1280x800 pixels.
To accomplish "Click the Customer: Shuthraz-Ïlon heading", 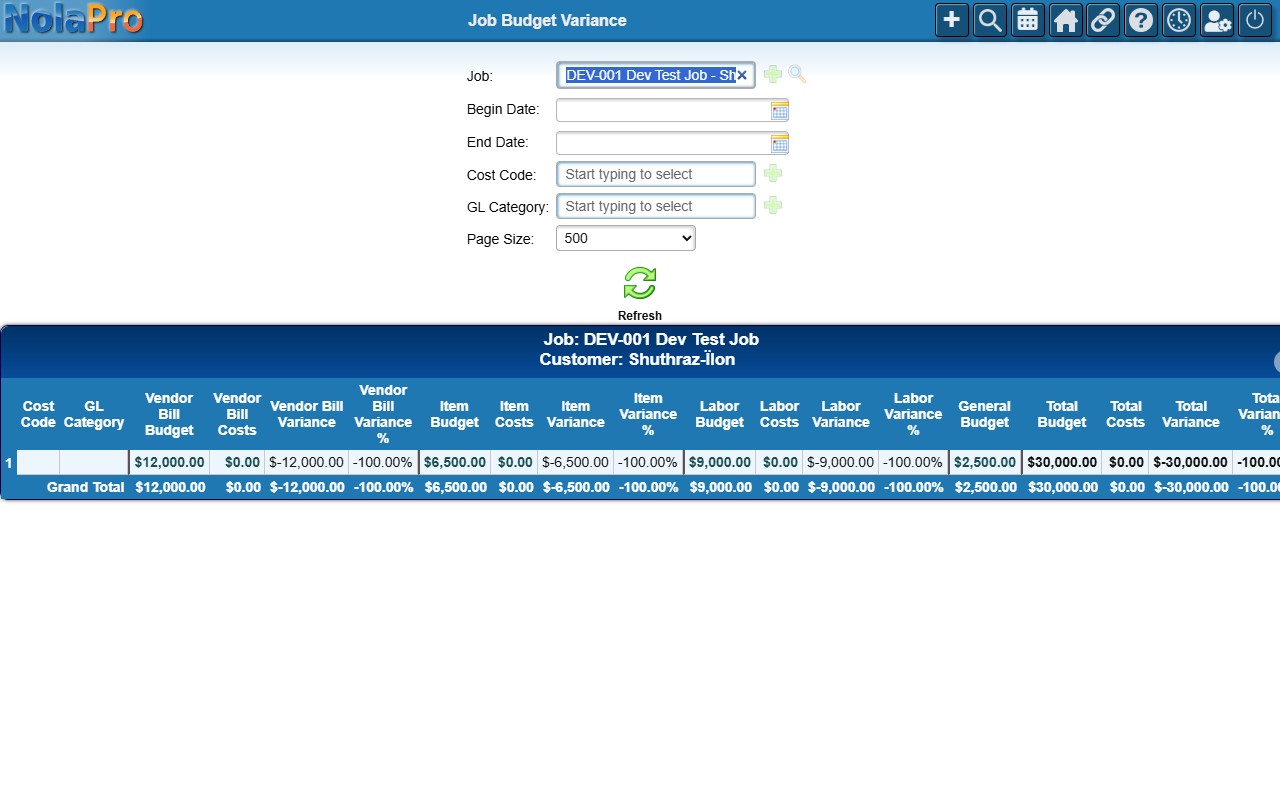I will pos(637,359).
